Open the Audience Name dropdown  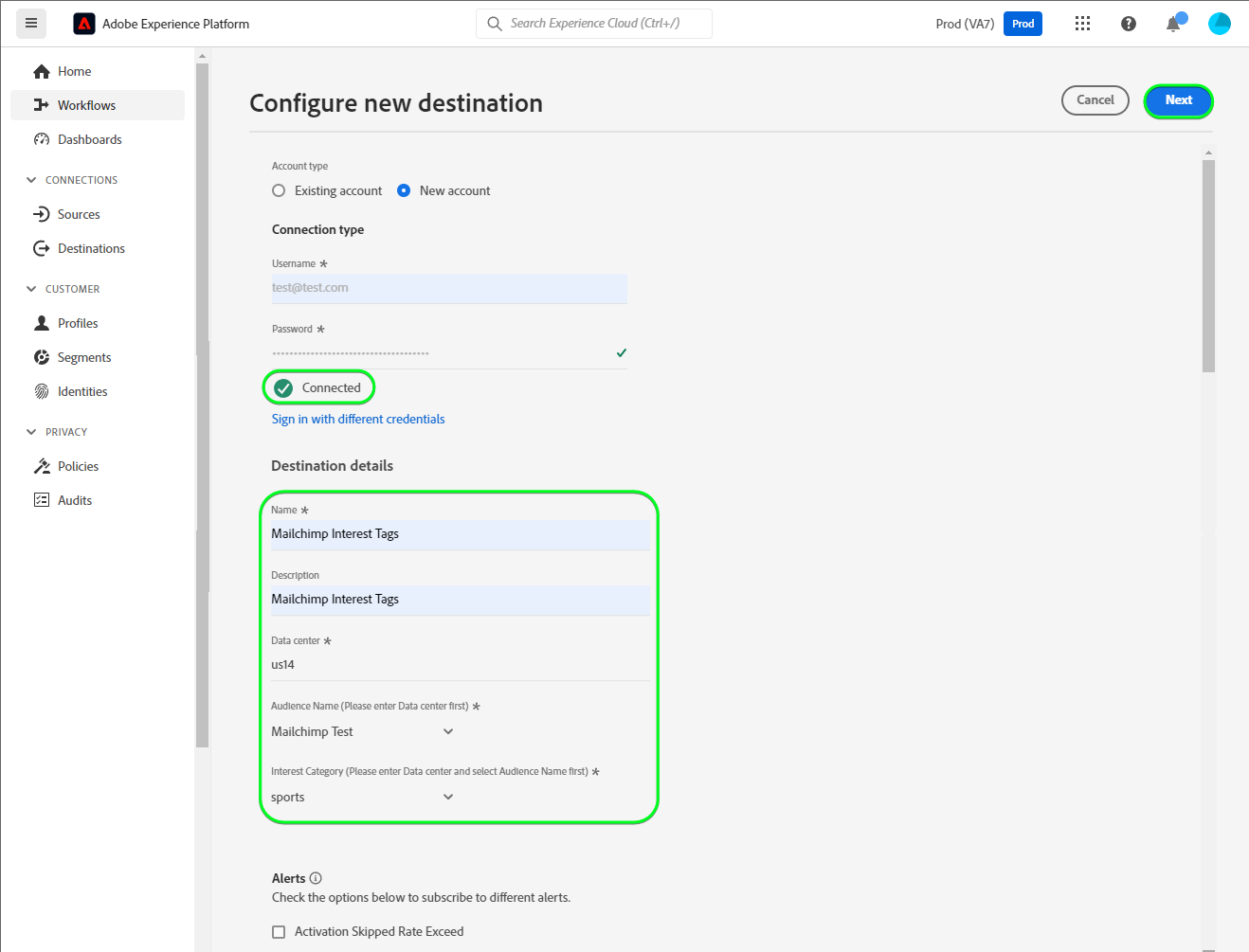point(448,731)
